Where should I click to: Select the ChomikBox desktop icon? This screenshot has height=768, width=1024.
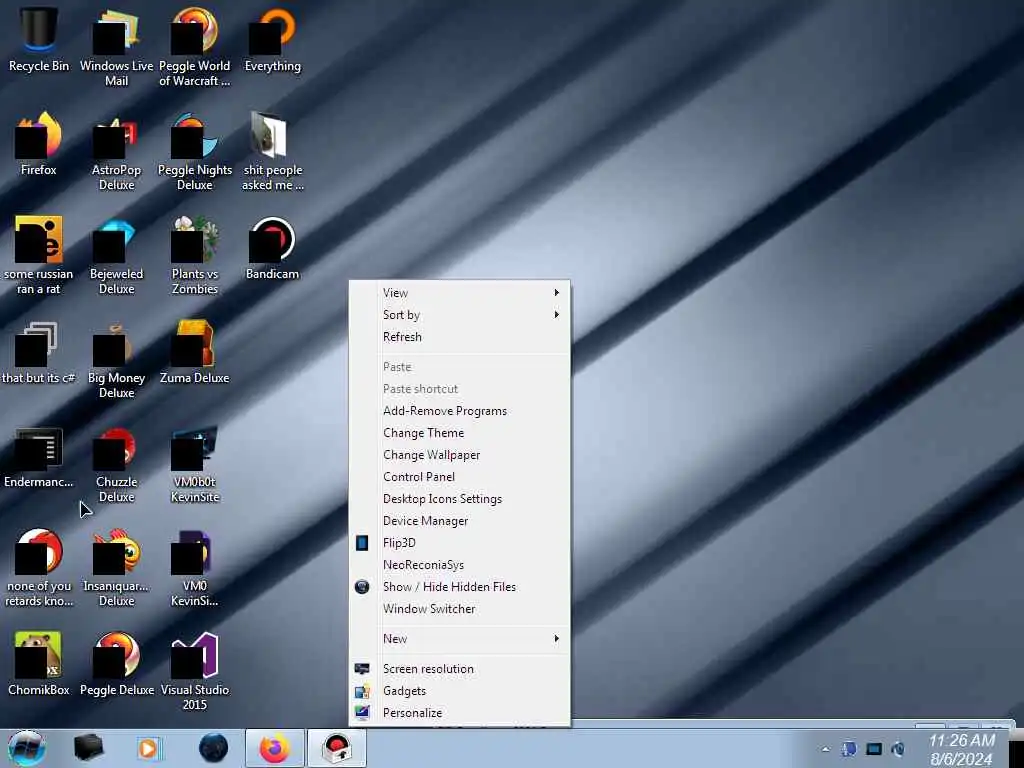39,664
